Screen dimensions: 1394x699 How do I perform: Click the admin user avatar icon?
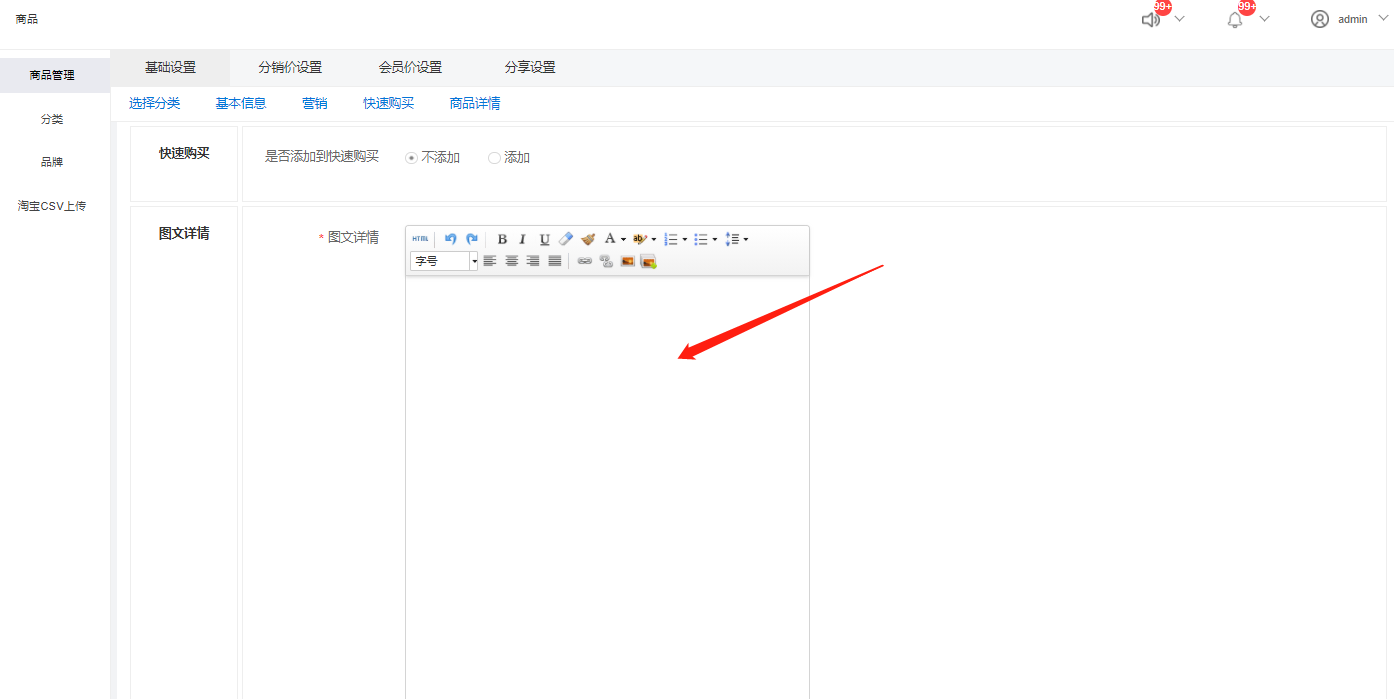1320,19
